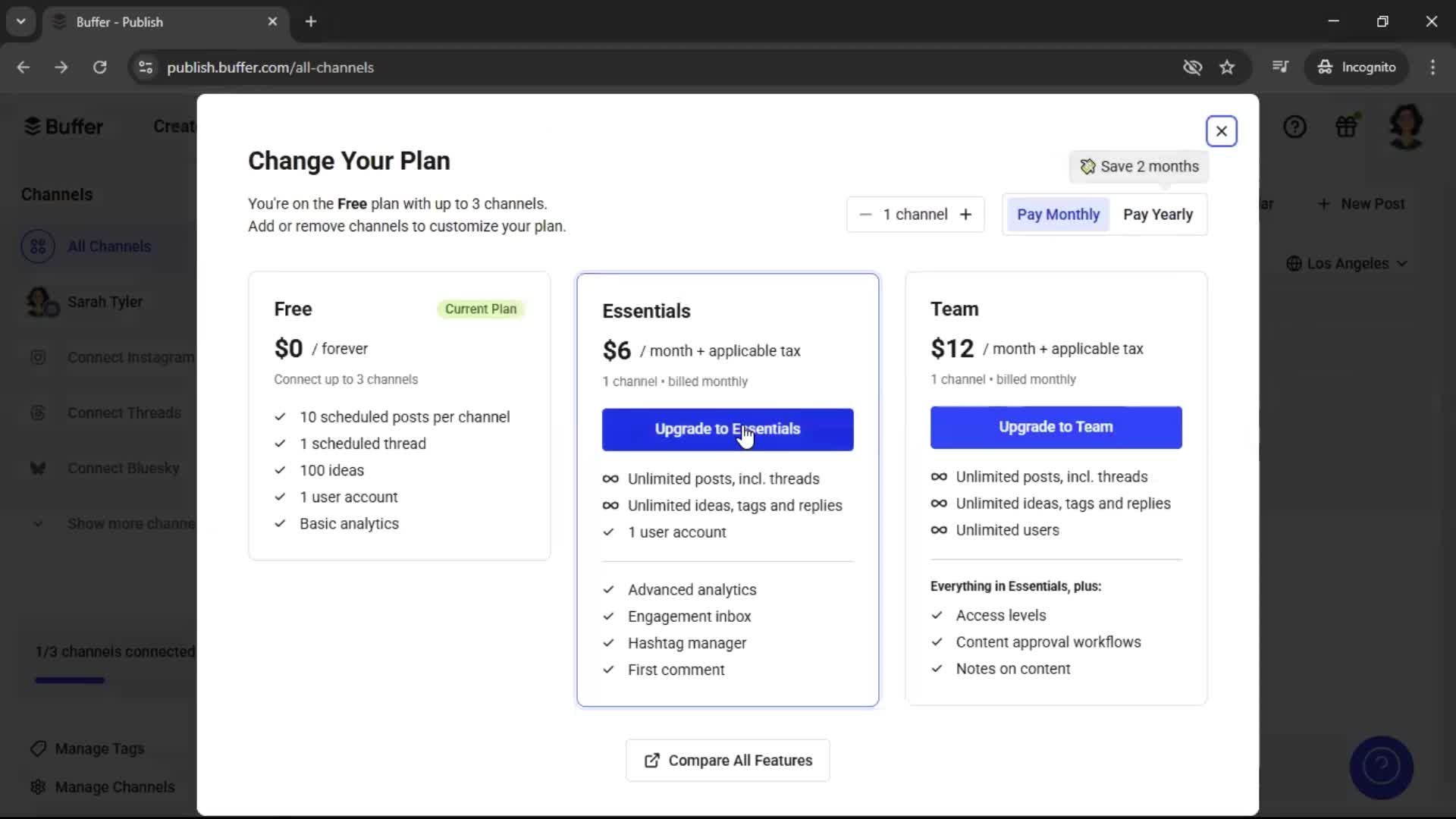Image resolution: width=1456 pixels, height=819 pixels.
Task: Open the floating help bubble at bottom right
Action: click(1381, 767)
